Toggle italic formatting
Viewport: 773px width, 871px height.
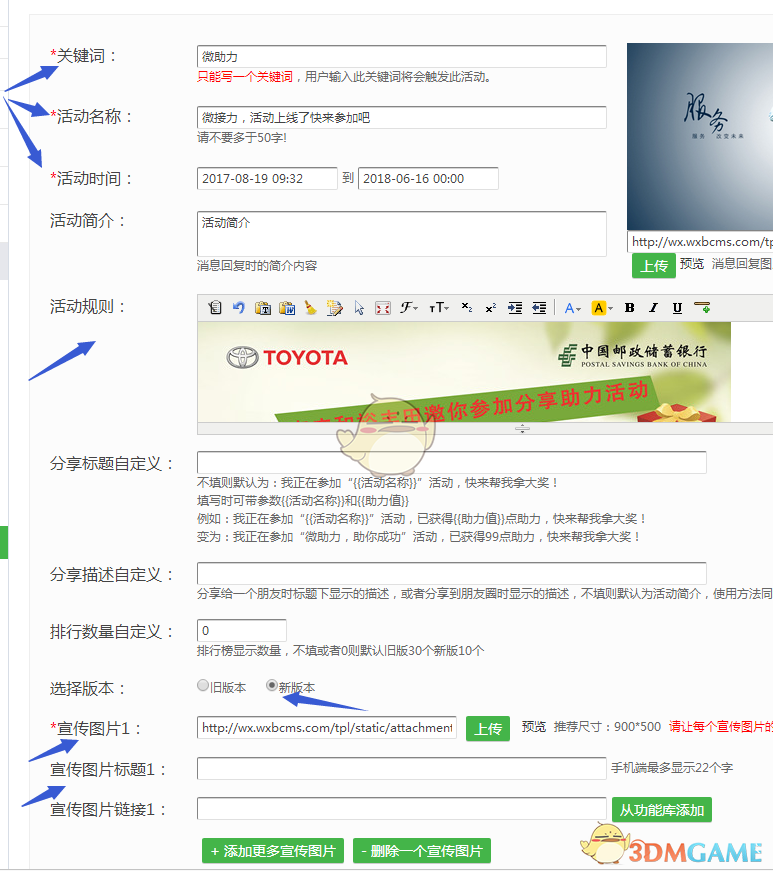[x=654, y=308]
